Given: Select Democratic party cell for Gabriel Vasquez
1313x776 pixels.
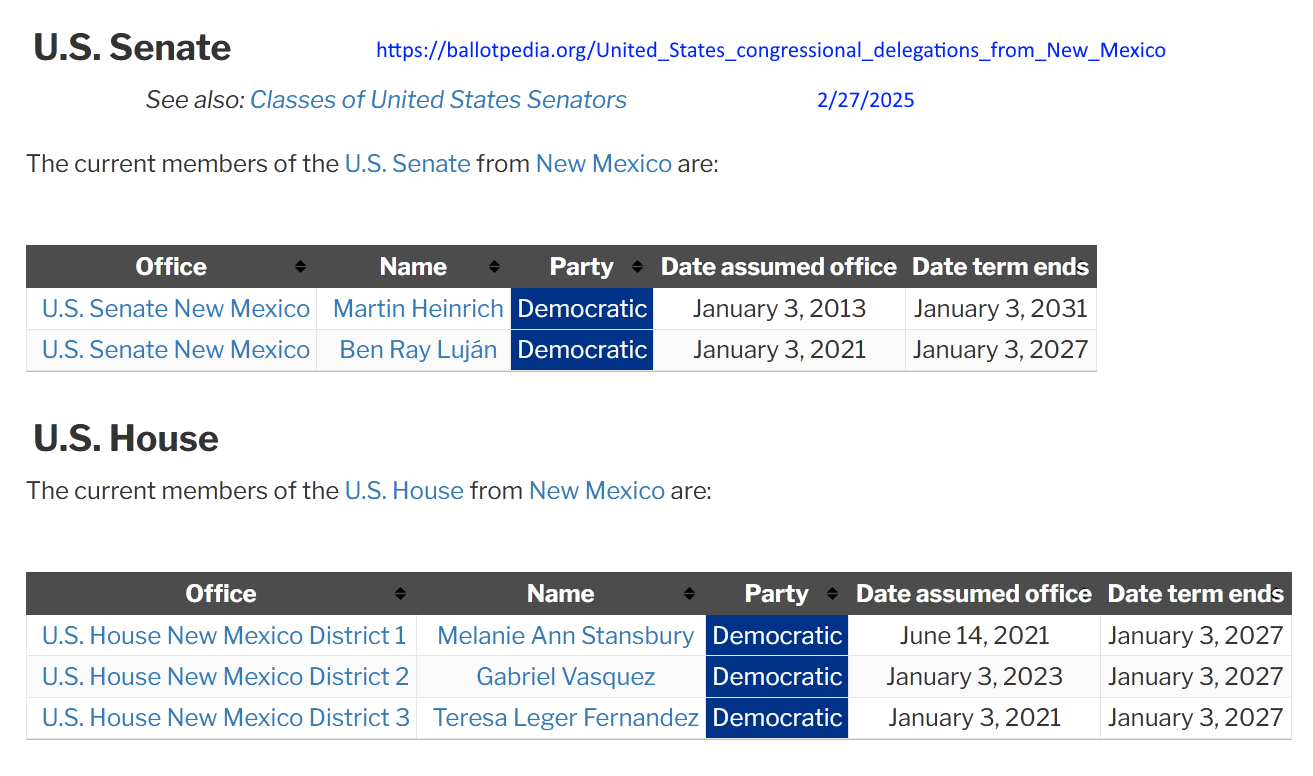Looking at the screenshot, I should (x=777, y=677).
